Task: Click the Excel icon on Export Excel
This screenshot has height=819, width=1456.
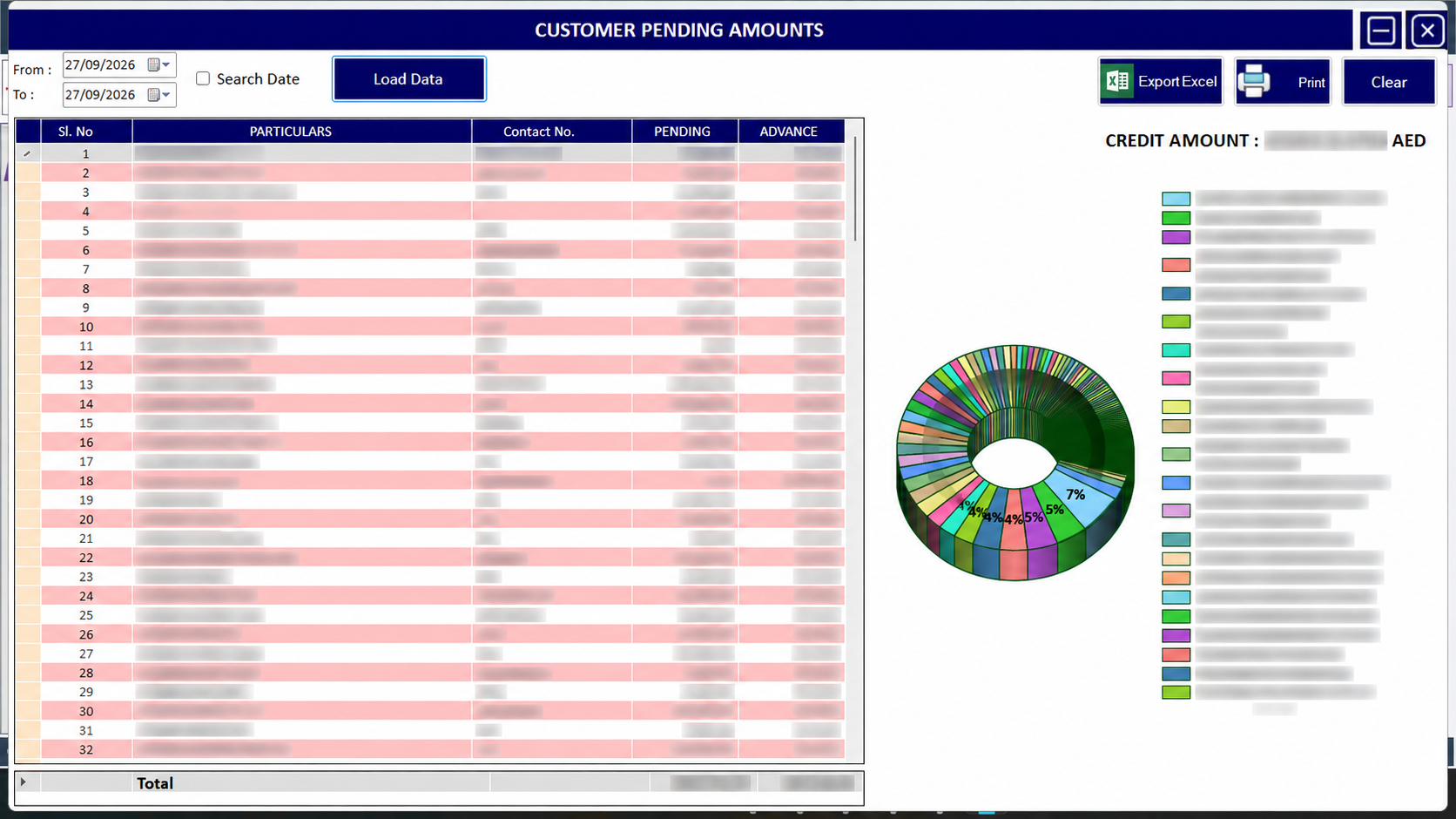Action: 1118,81
